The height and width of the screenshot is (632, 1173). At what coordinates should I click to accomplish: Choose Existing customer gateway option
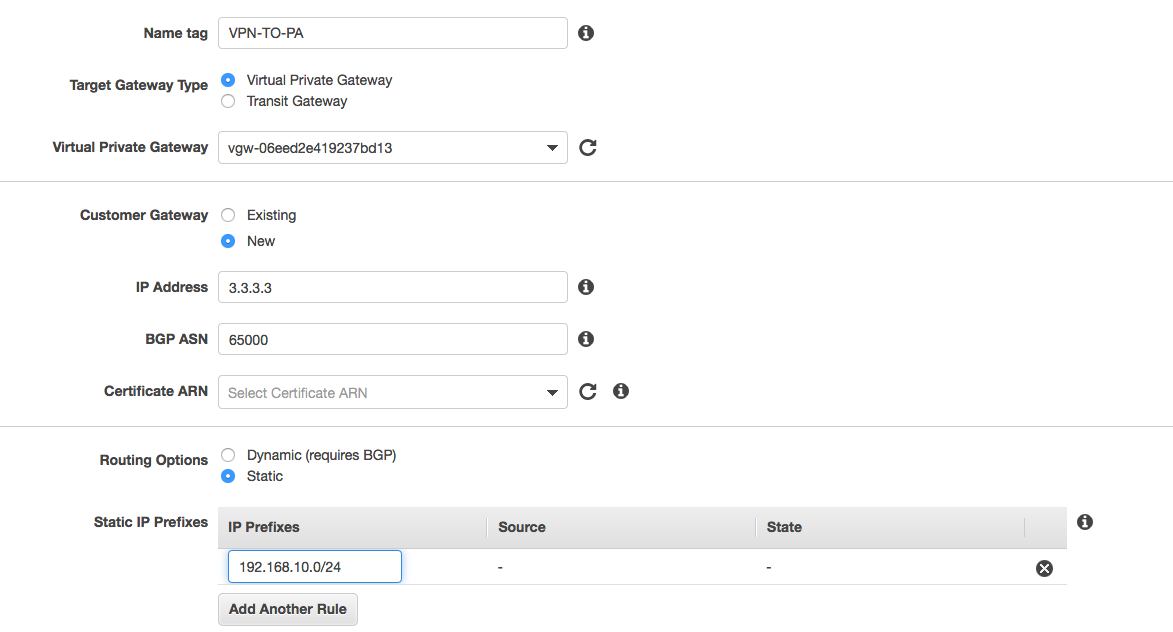228,215
